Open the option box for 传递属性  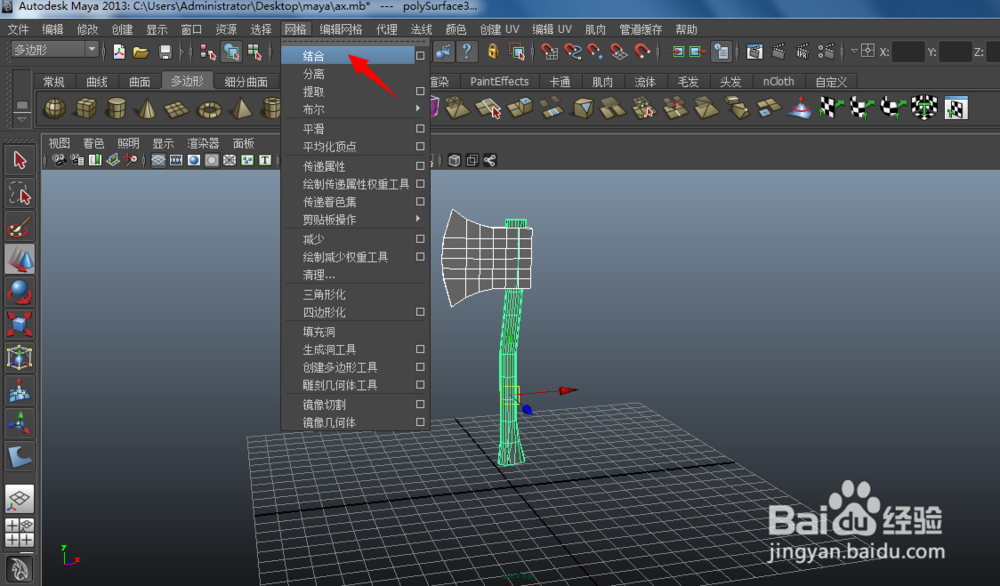point(420,166)
